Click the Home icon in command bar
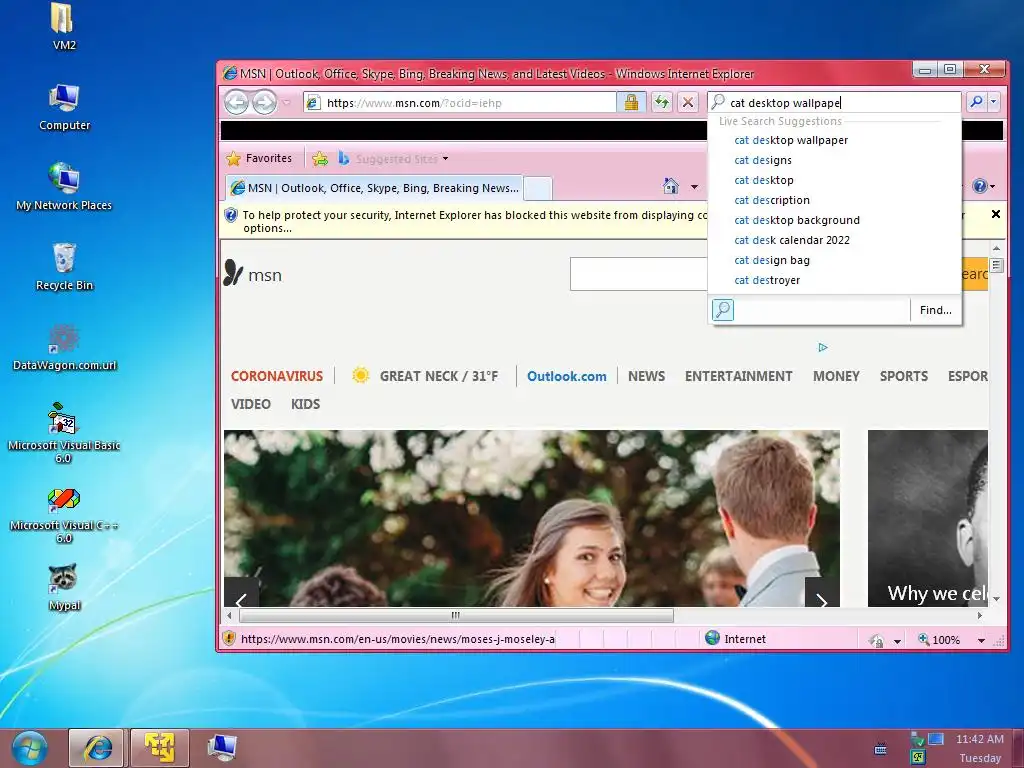This screenshot has width=1024, height=768. tap(671, 186)
